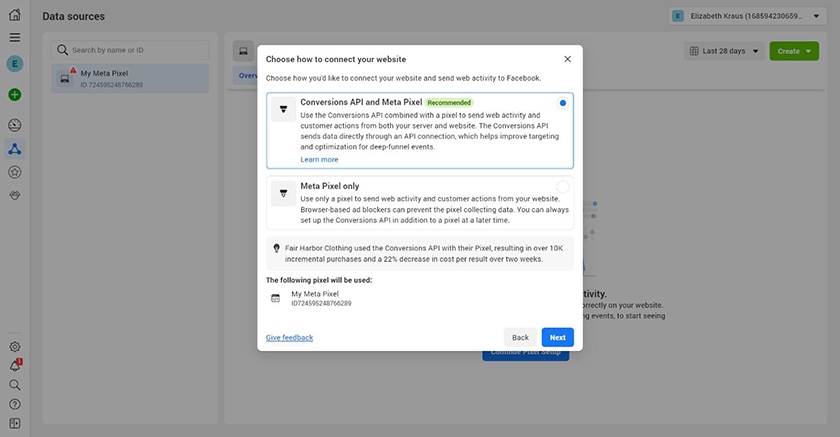Open the green Create dropdown

[794, 51]
